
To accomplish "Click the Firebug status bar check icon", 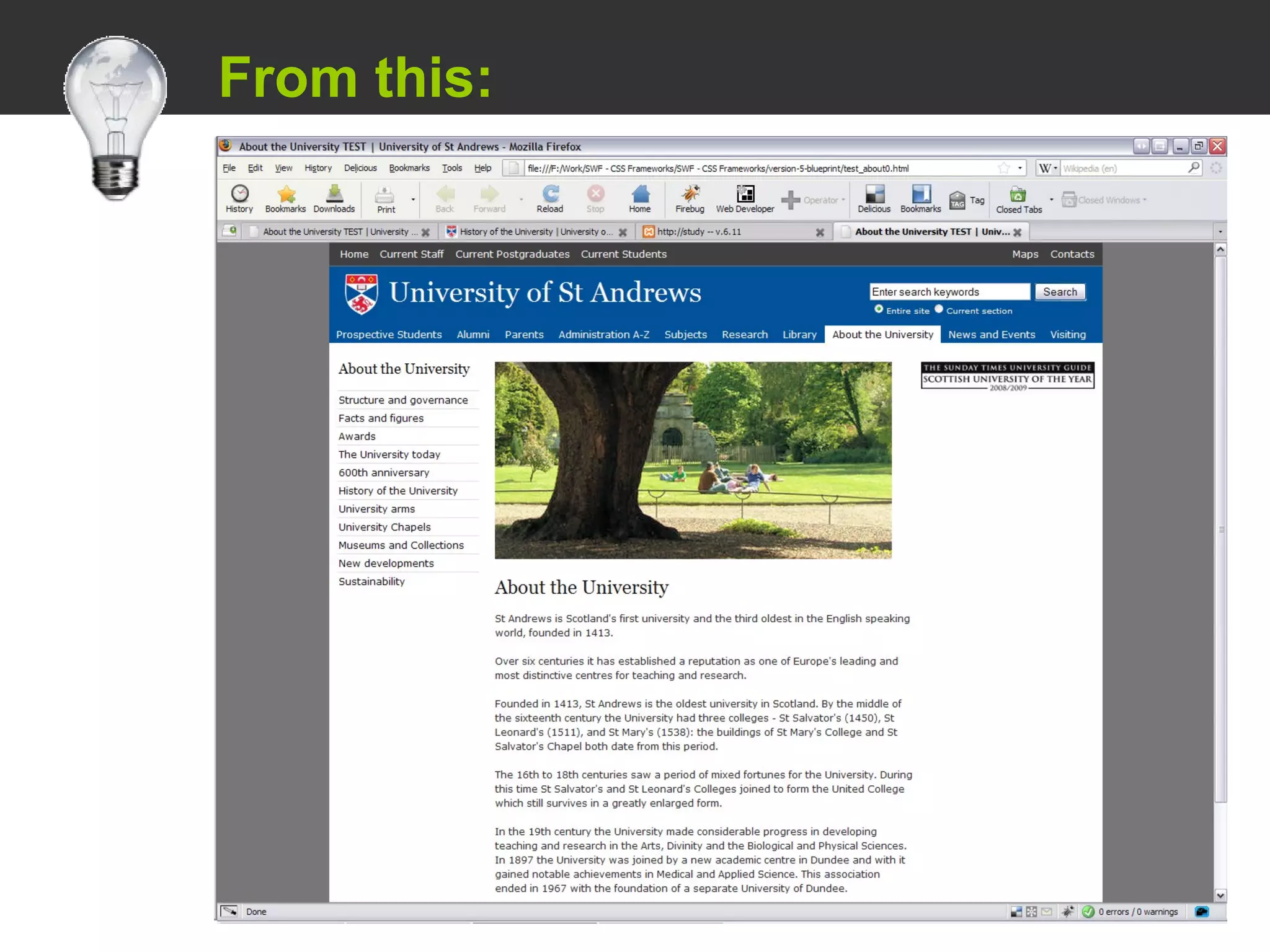I will (1088, 911).
